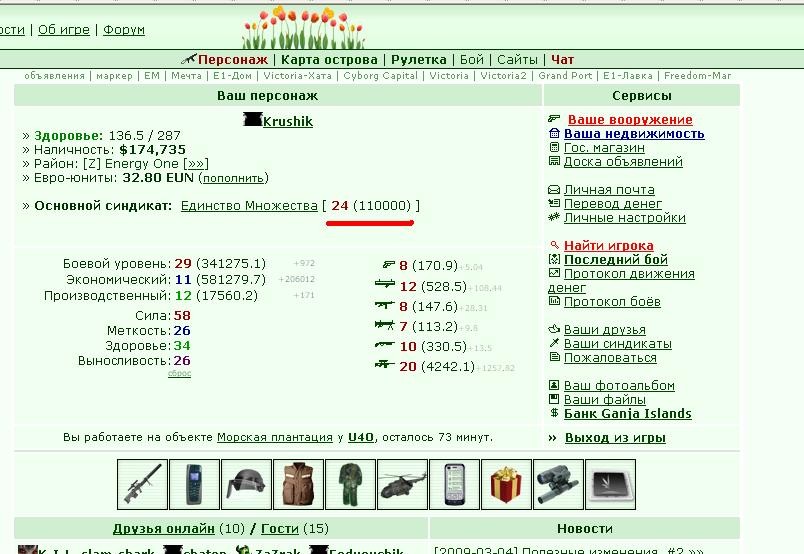This screenshot has height=554, width=804.
Task: Open the sniper rifle item thumbnail
Action: [143, 485]
